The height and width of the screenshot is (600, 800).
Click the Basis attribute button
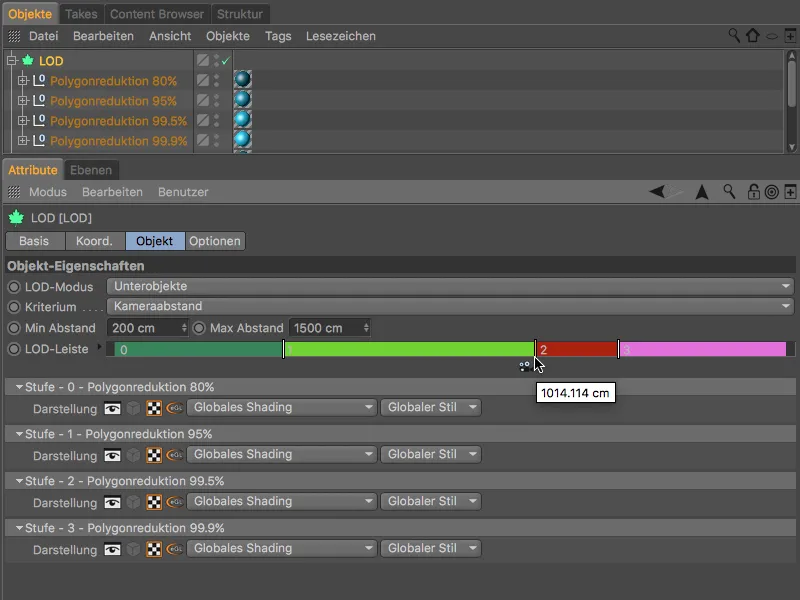point(34,241)
